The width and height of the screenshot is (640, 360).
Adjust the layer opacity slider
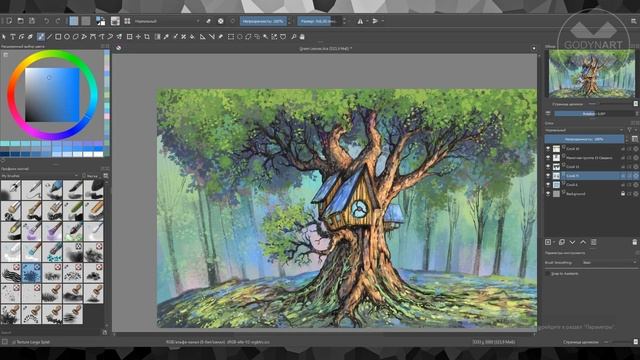(584, 139)
